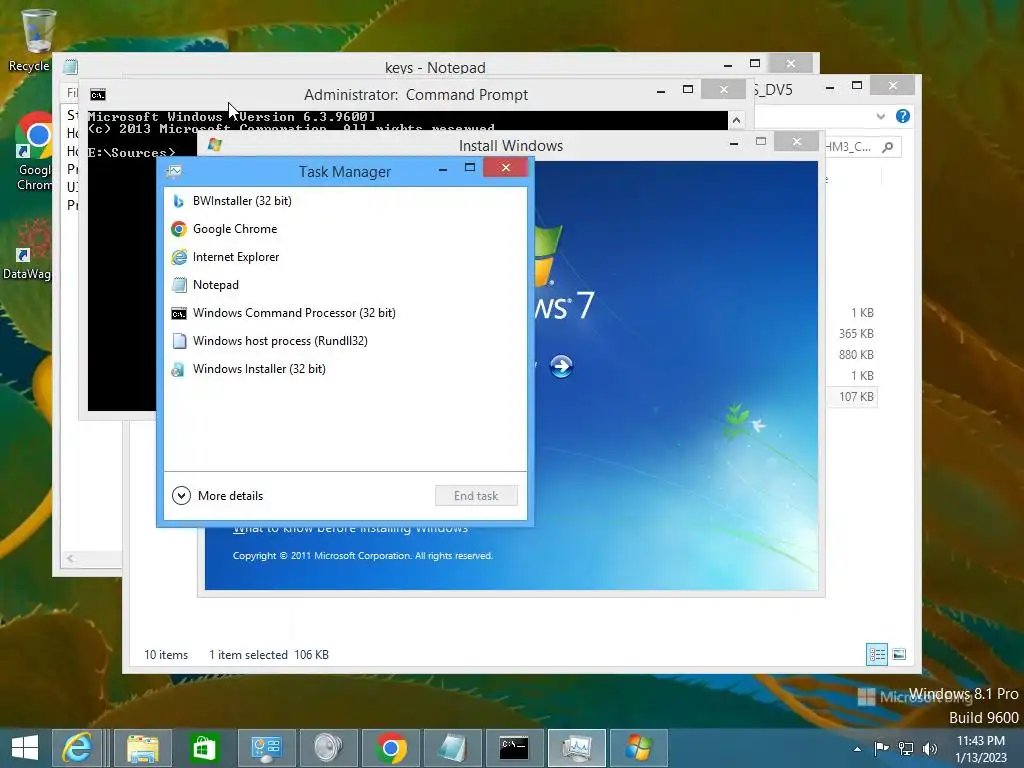
Task: Expand More details in Task Manager
Action: click(x=217, y=496)
